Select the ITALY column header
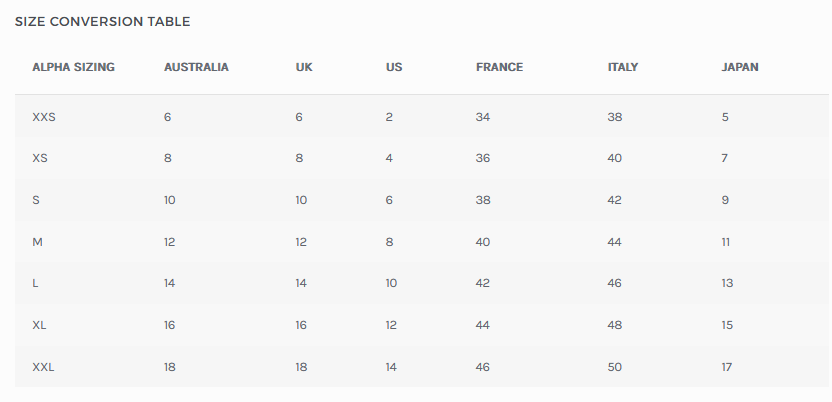 [622, 68]
